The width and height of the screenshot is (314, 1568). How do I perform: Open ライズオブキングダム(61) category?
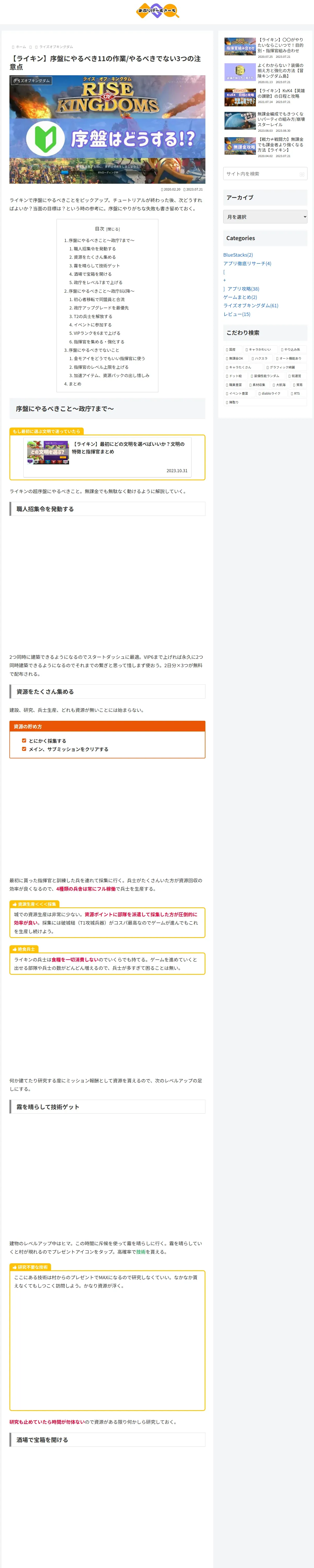pyautogui.click(x=251, y=305)
